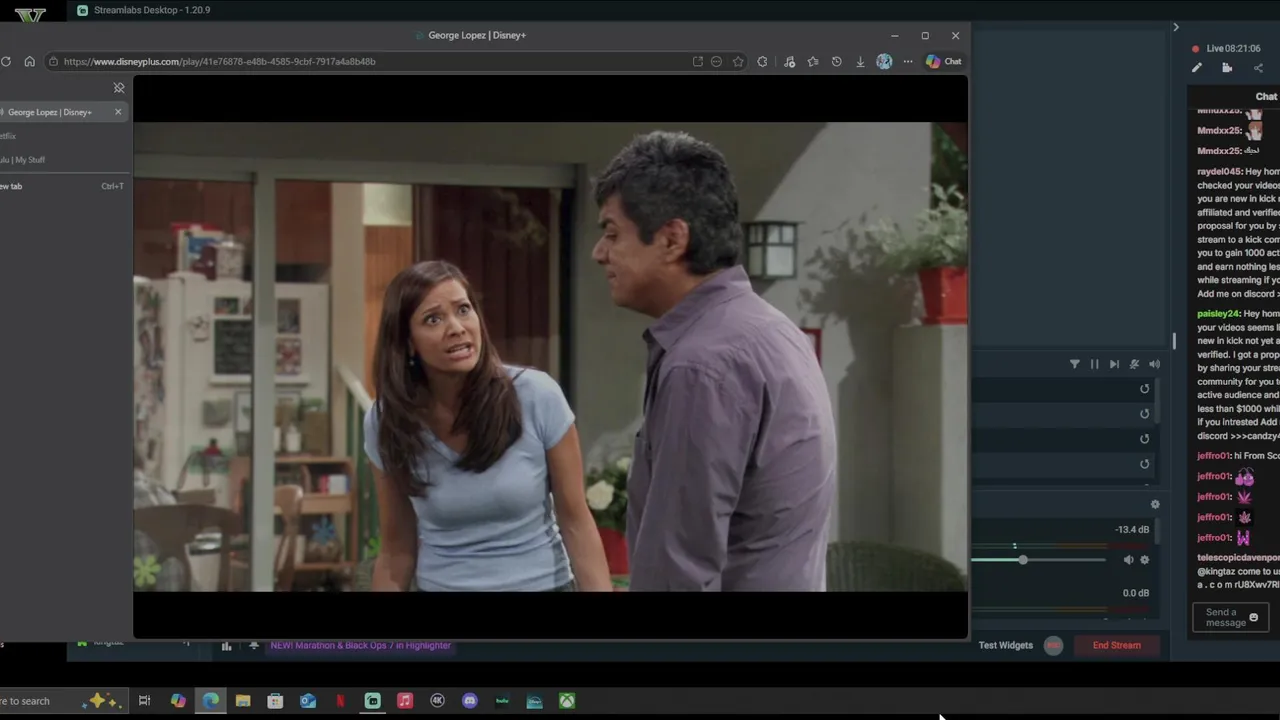Open the emoji picker in chat

(x=1254, y=618)
